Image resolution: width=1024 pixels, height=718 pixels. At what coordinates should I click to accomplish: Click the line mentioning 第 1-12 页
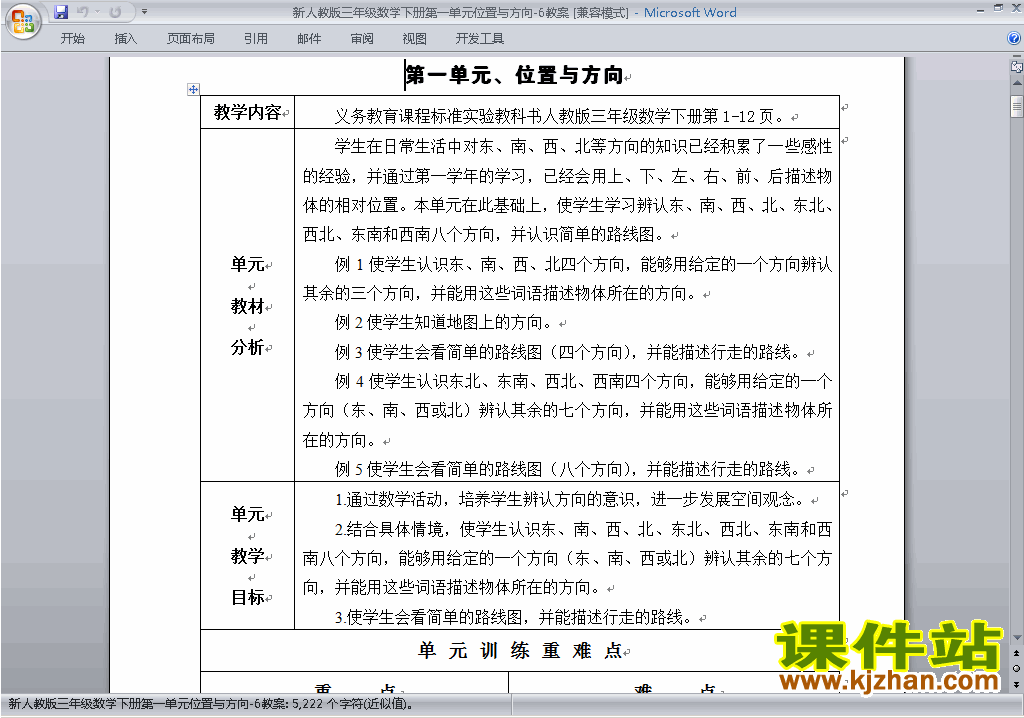(562, 116)
